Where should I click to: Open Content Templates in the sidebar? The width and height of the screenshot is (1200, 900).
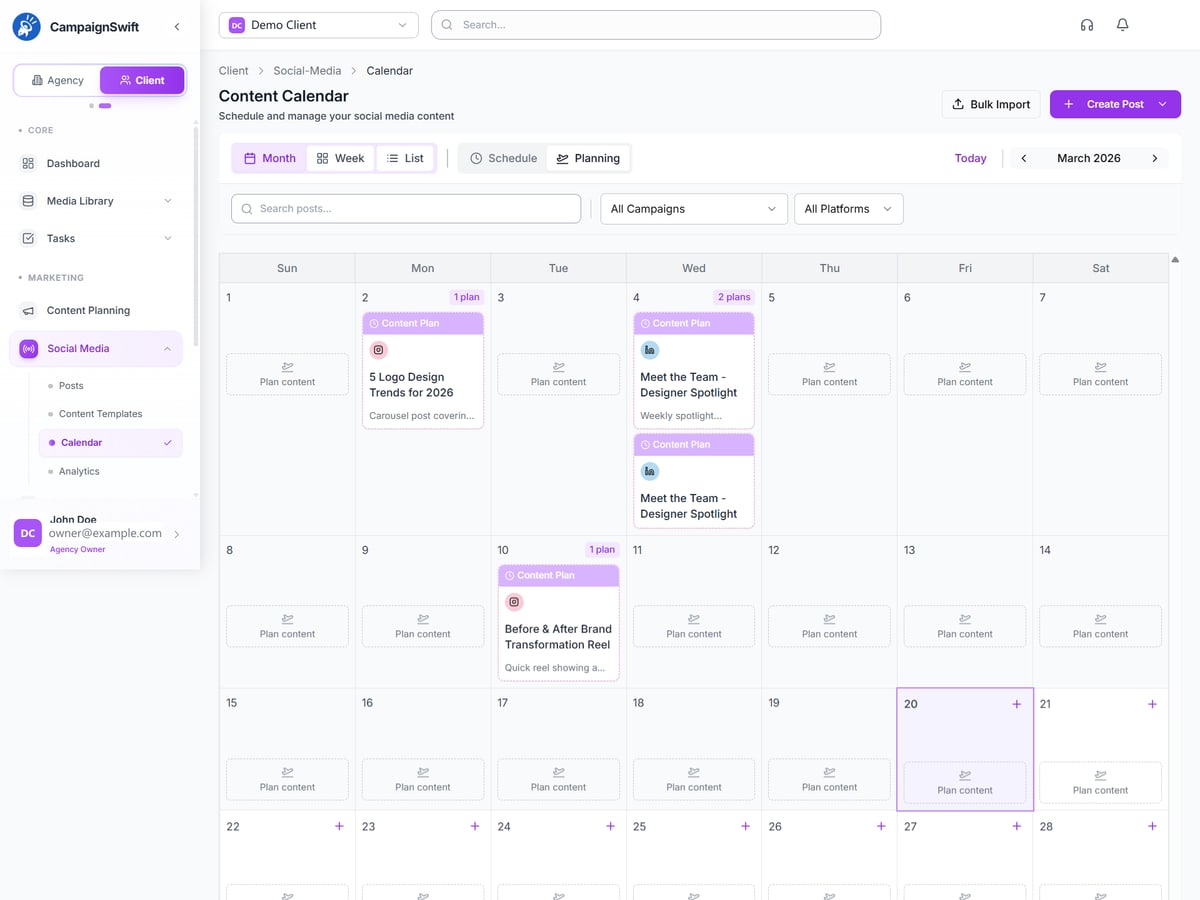tap(100, 413)
